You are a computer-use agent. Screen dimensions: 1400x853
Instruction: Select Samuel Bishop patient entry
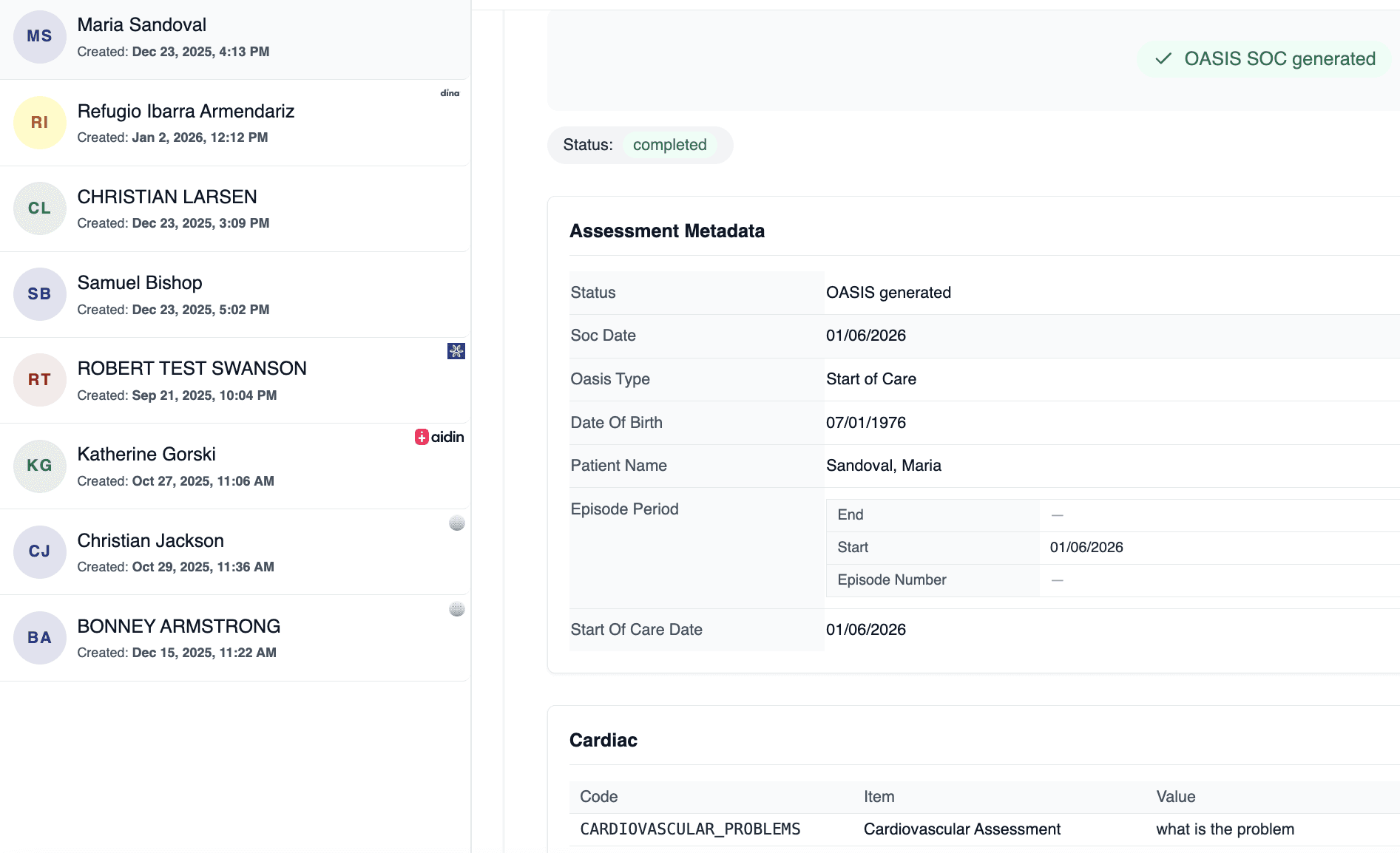click(x=234, y=295)
